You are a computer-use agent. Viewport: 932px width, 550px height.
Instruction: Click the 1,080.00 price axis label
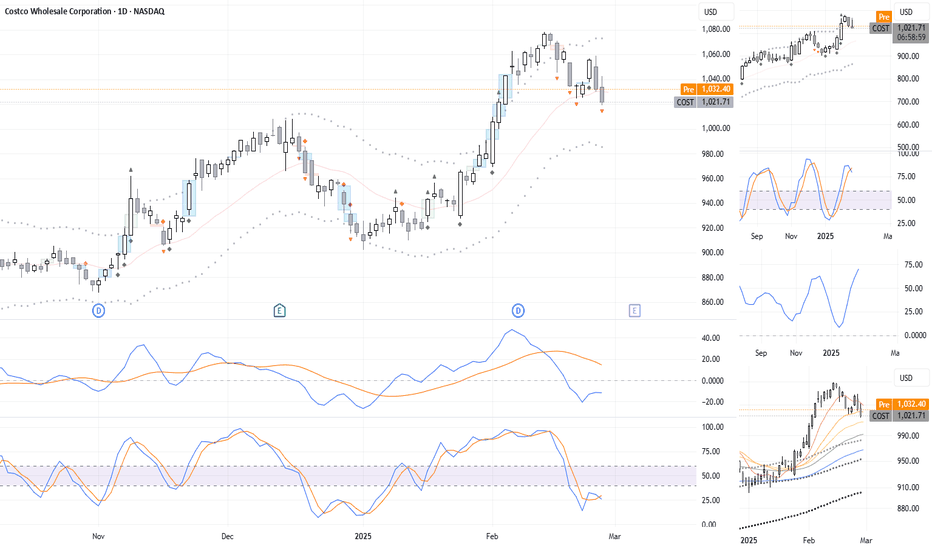[x=716, y=29]
